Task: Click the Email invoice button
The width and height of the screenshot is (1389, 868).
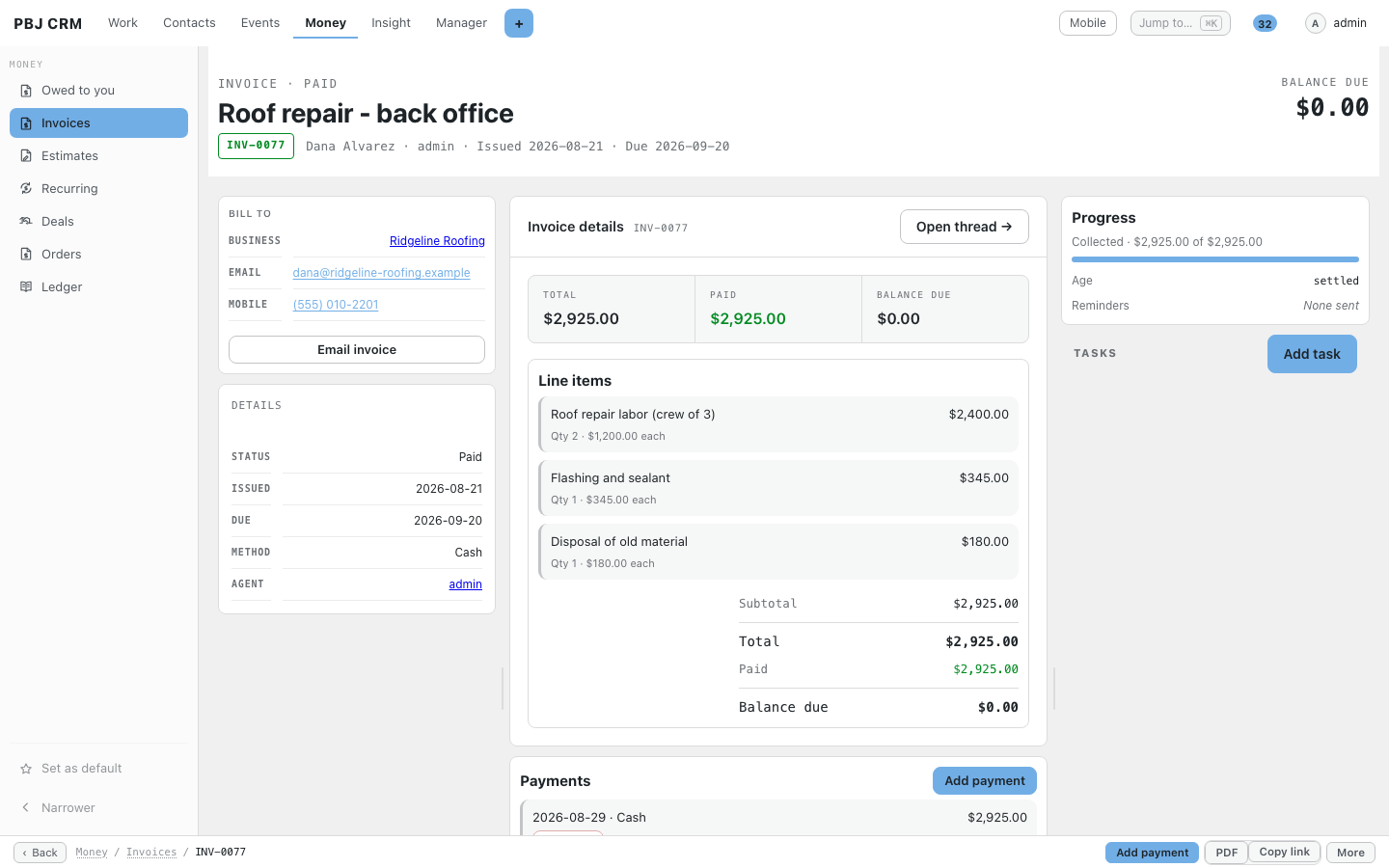Action: (357, 350)
